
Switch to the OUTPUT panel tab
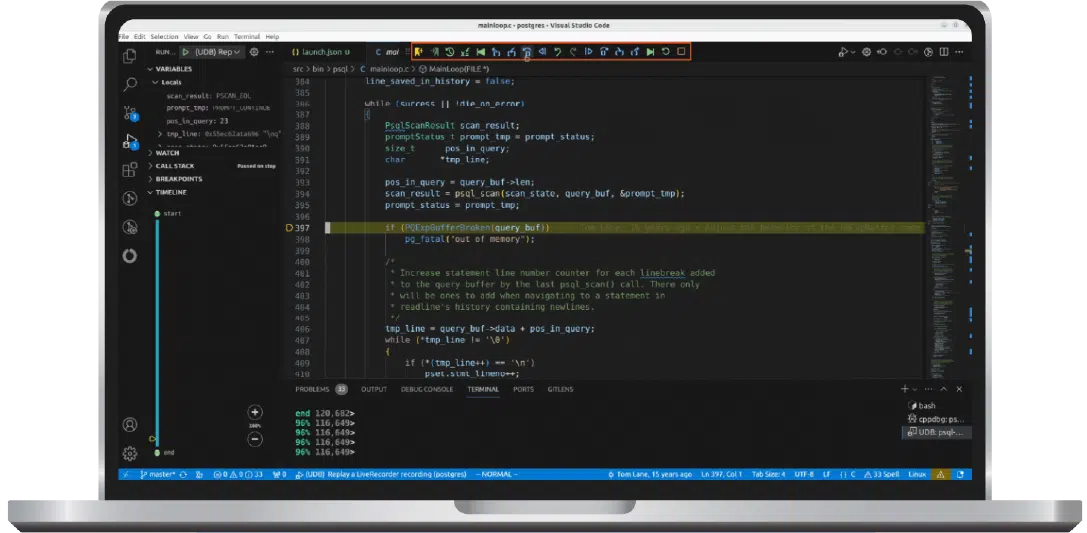point(374,390)
